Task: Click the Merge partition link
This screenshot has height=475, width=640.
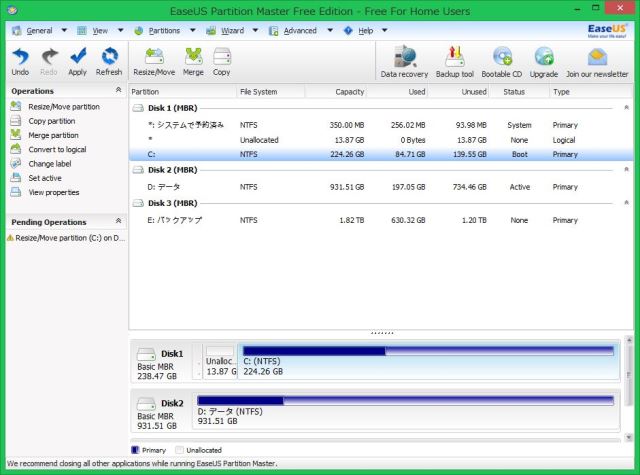Action: (53, 135)
